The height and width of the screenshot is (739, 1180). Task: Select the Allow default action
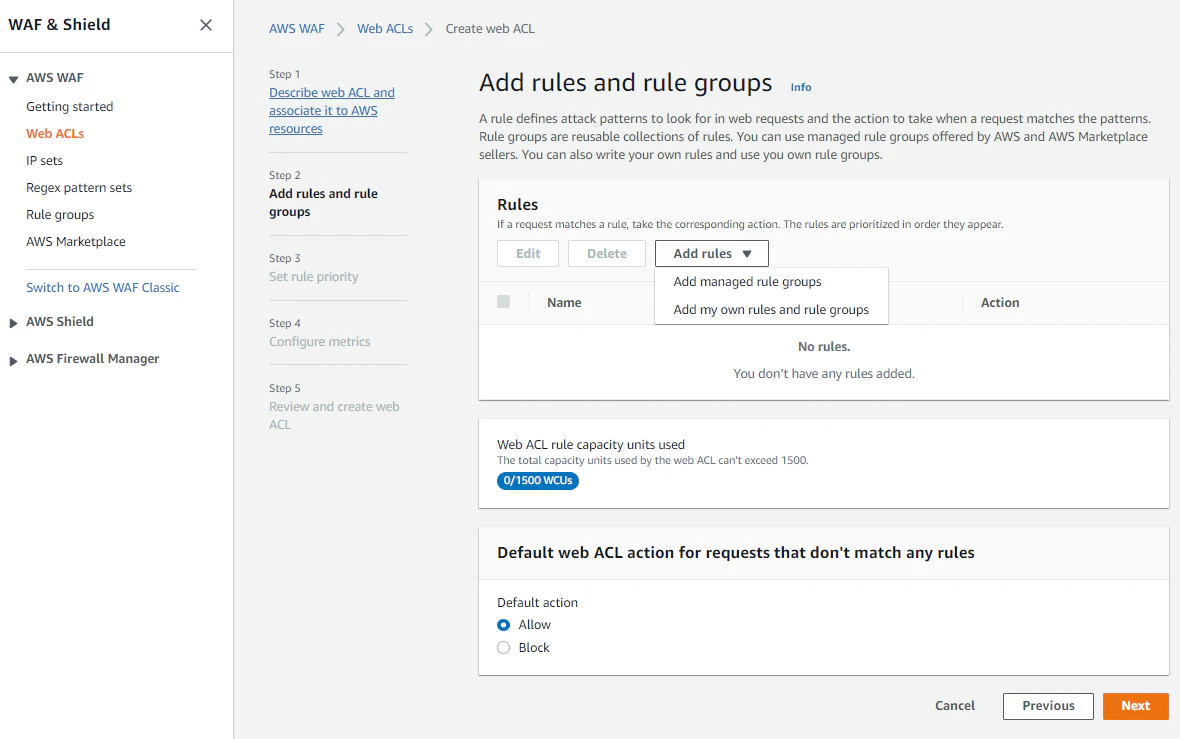[504, 625]
